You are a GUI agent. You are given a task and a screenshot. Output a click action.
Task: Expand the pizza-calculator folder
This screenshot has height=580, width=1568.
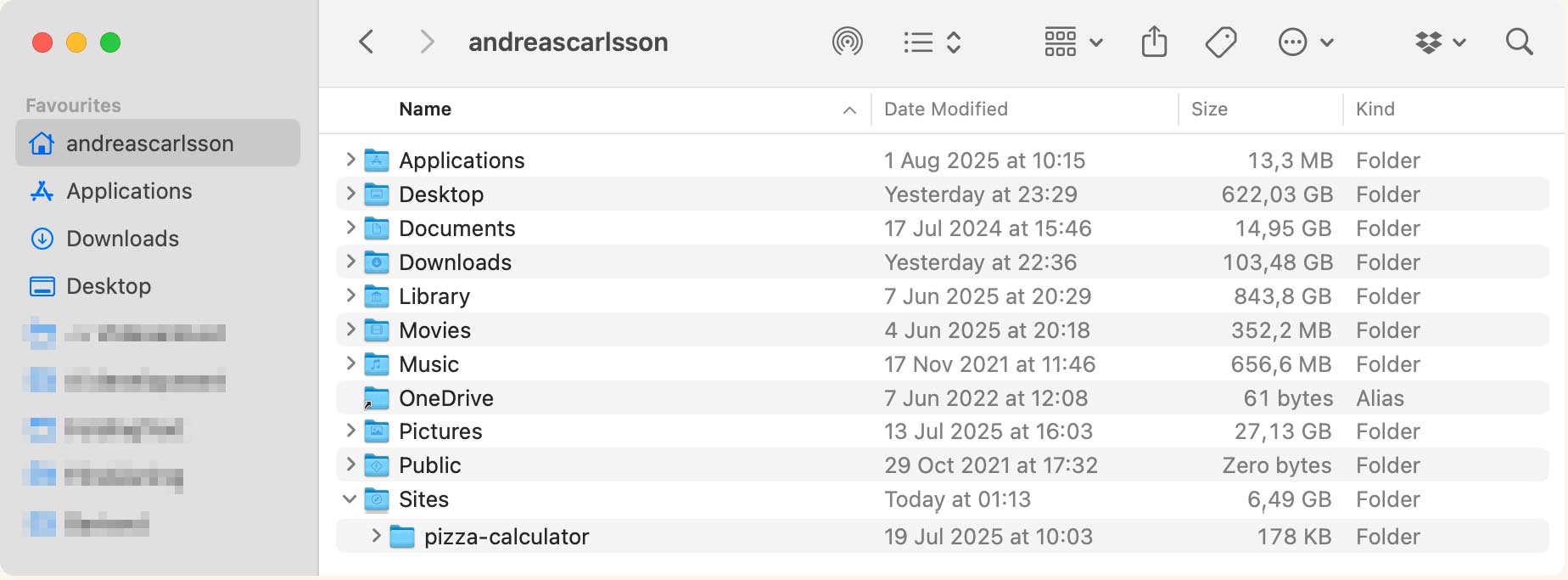point(376,535)
